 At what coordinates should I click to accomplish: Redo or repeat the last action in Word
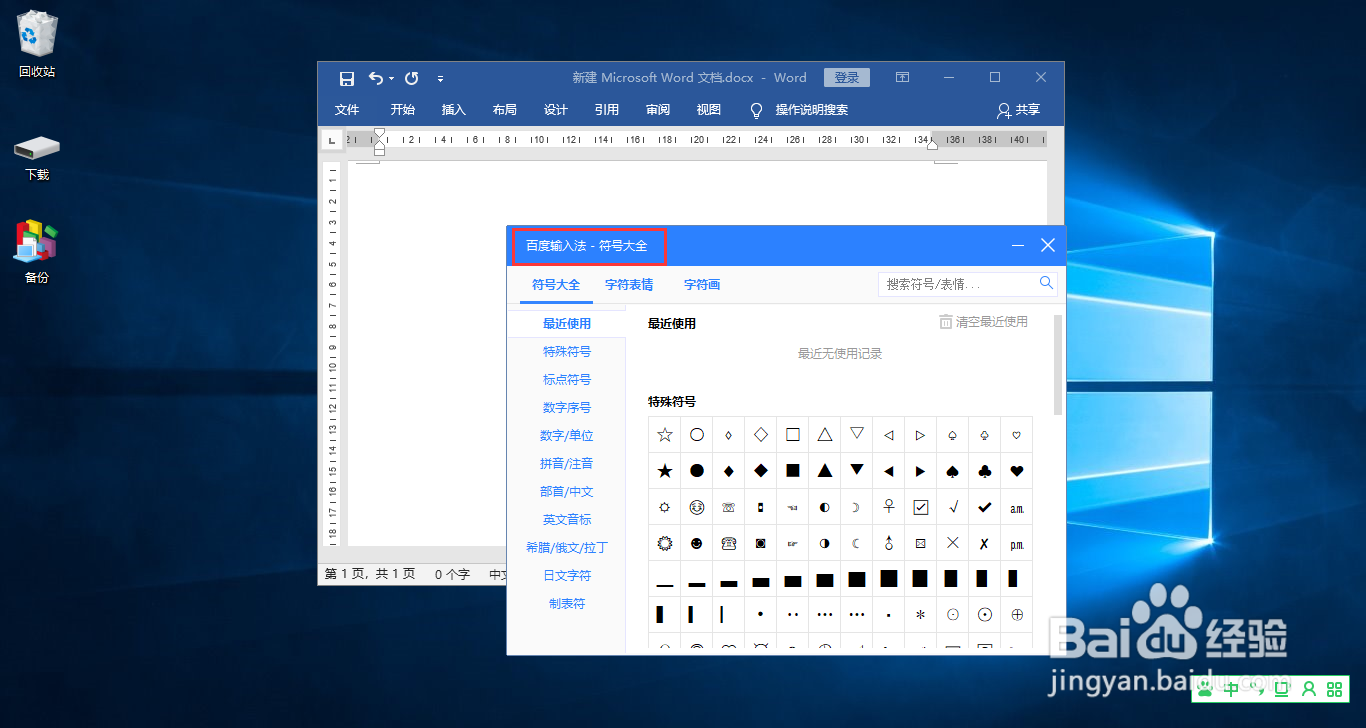(411, 78)
